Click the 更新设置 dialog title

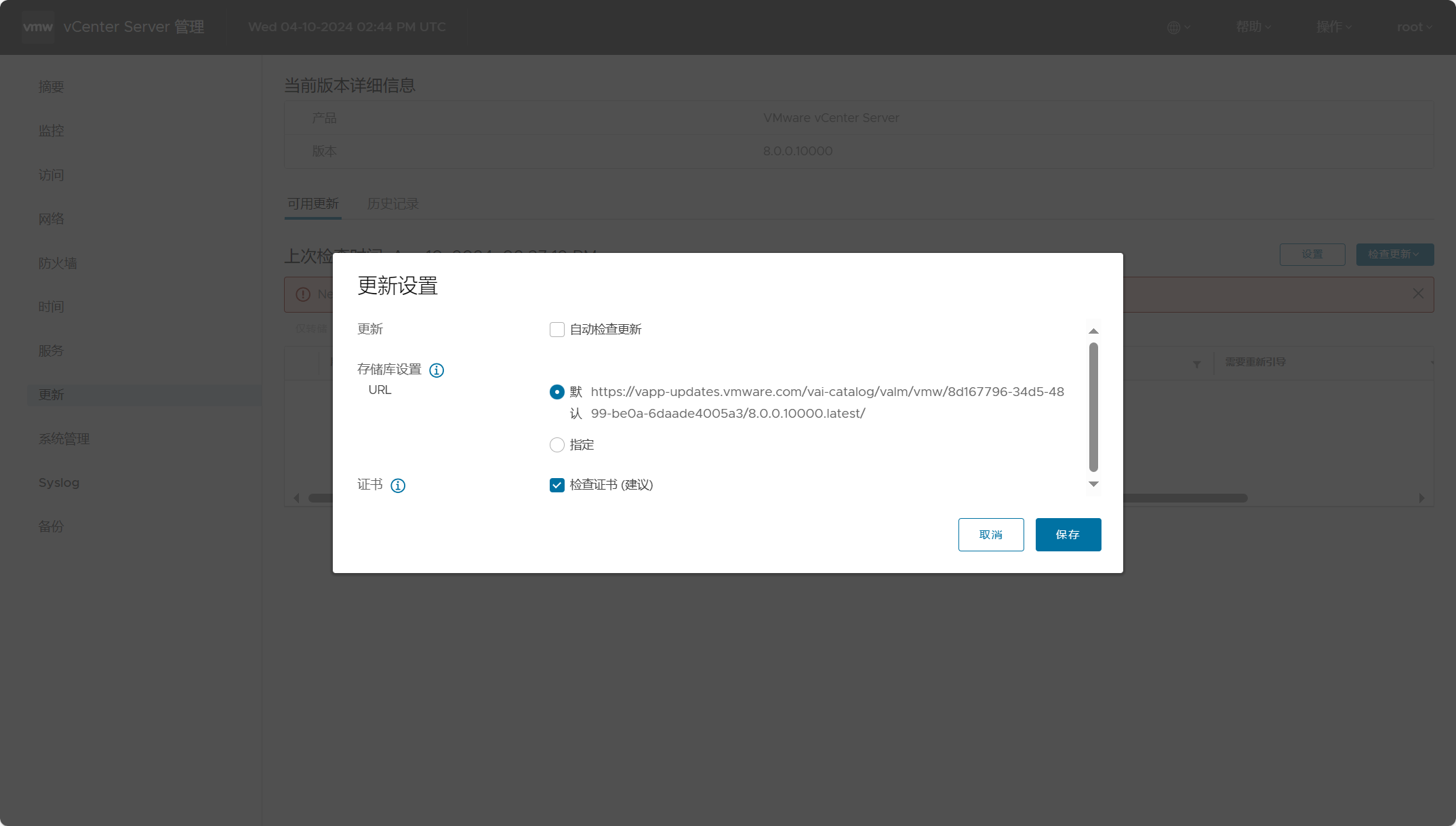pos(398,286)
